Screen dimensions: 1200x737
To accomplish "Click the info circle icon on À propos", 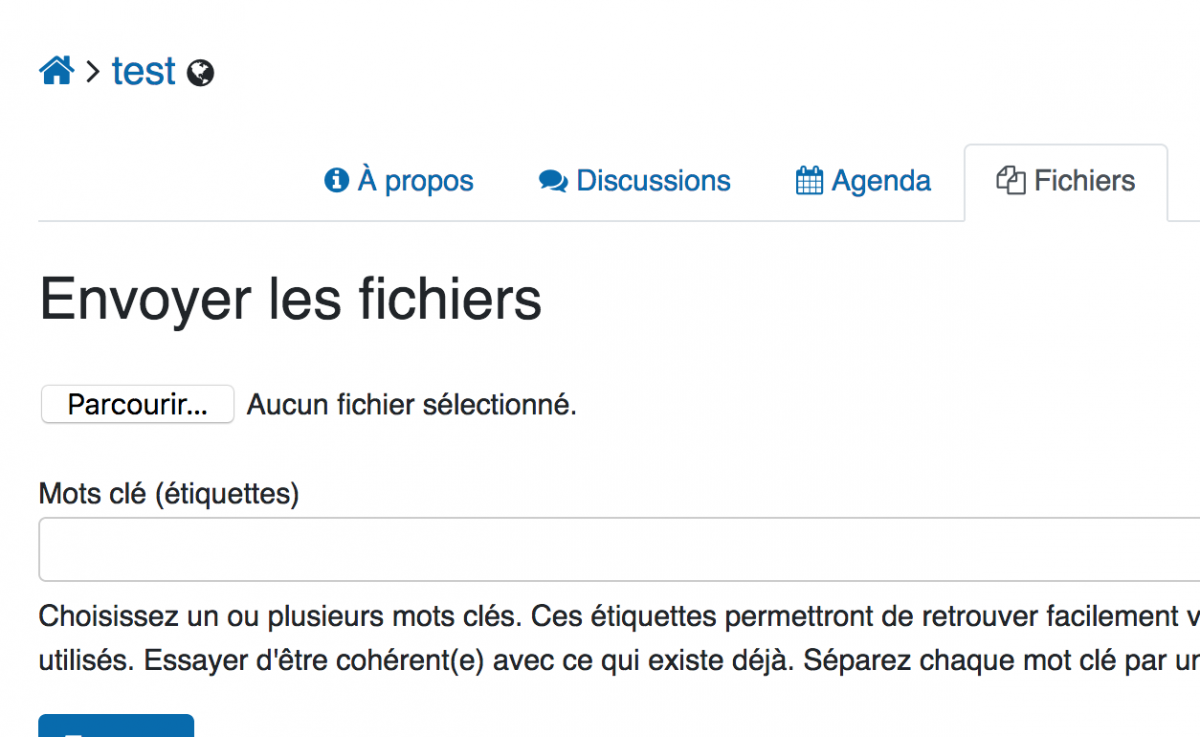I will pos(336,180).
